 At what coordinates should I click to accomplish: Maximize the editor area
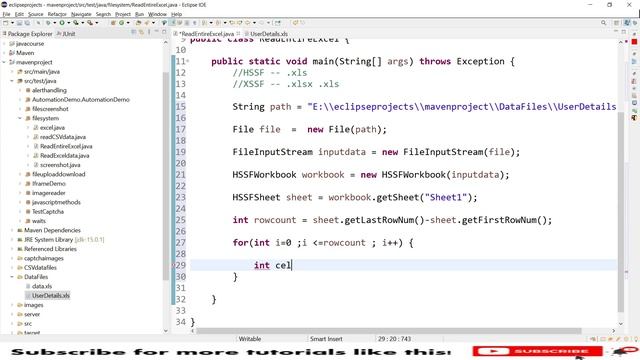pyautogui.click(x=624, y=32)
